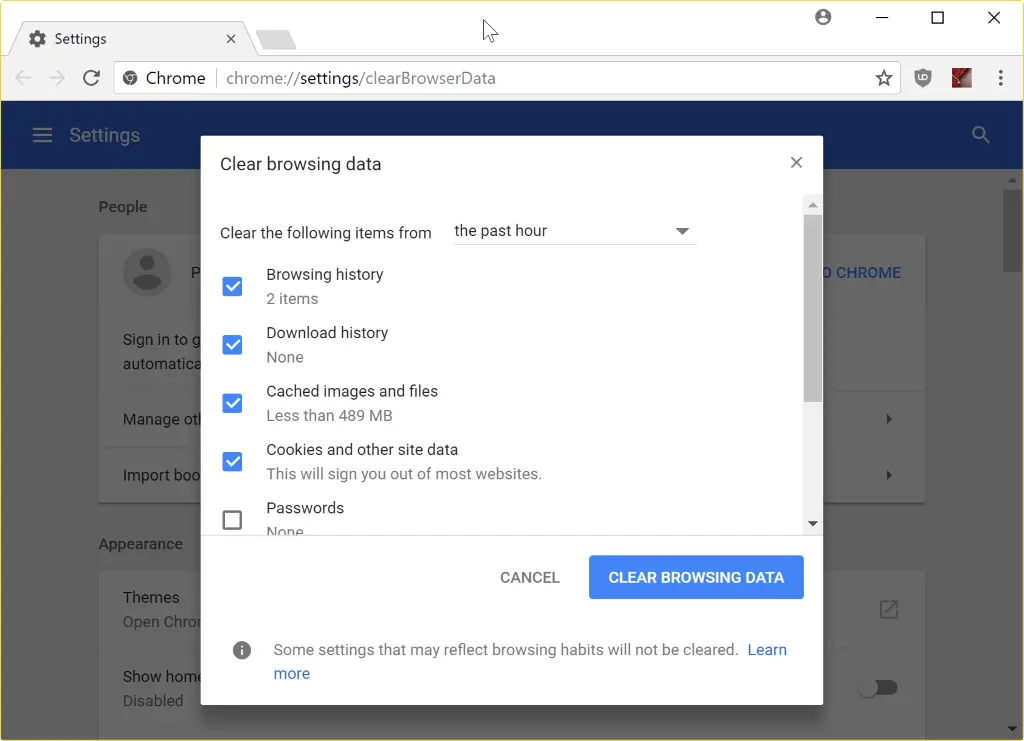
Task: Click the back navigation arrow
Action: 22,77
